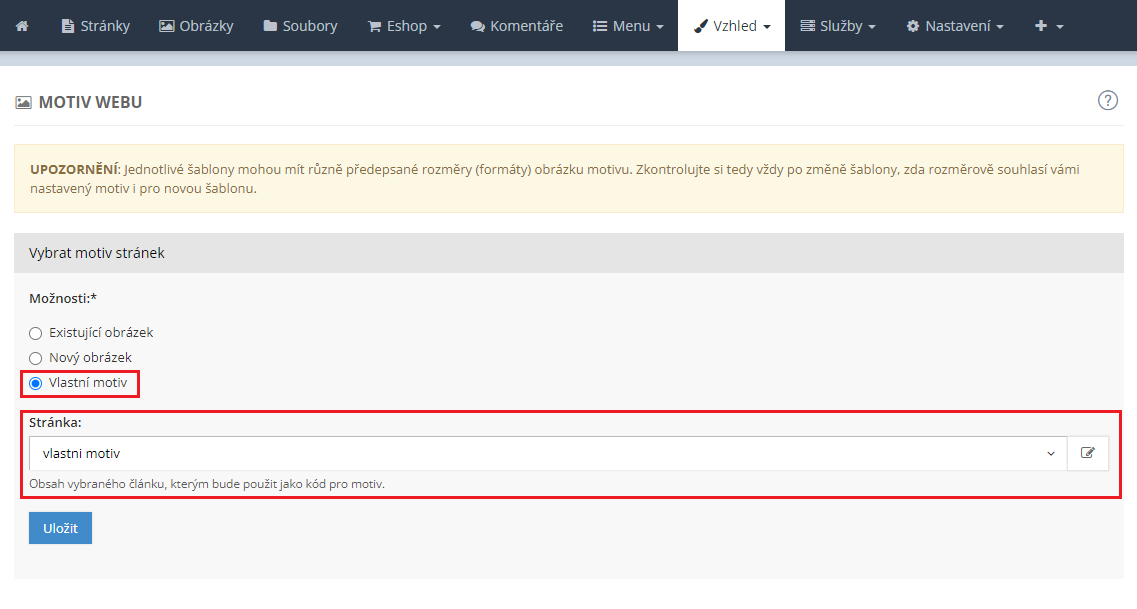
Task: Click the Uložit button
Action: pyautogui.click(x=60, y=528)
